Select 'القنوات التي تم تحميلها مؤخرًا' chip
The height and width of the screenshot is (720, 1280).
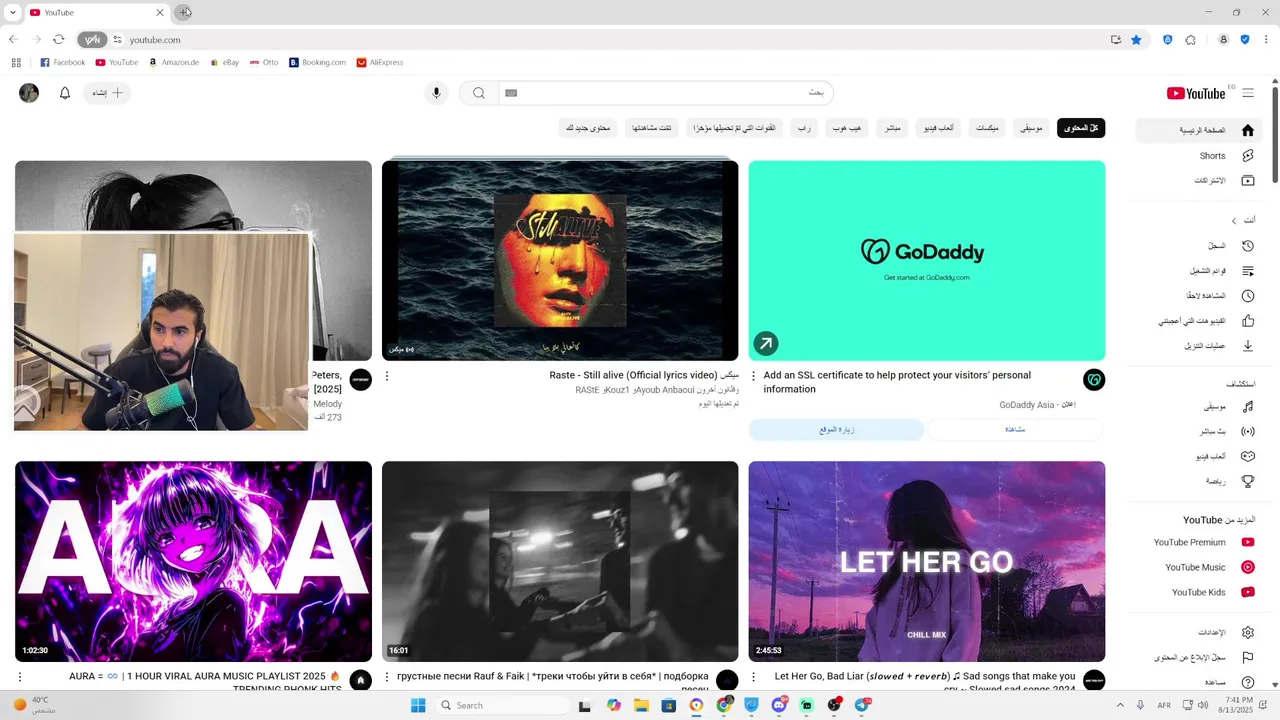pos(735,128)
